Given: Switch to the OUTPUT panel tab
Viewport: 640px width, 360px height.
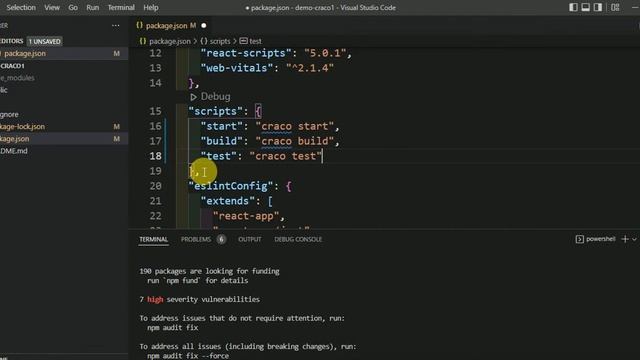Looking at the screenshot, I should [250, 239].
